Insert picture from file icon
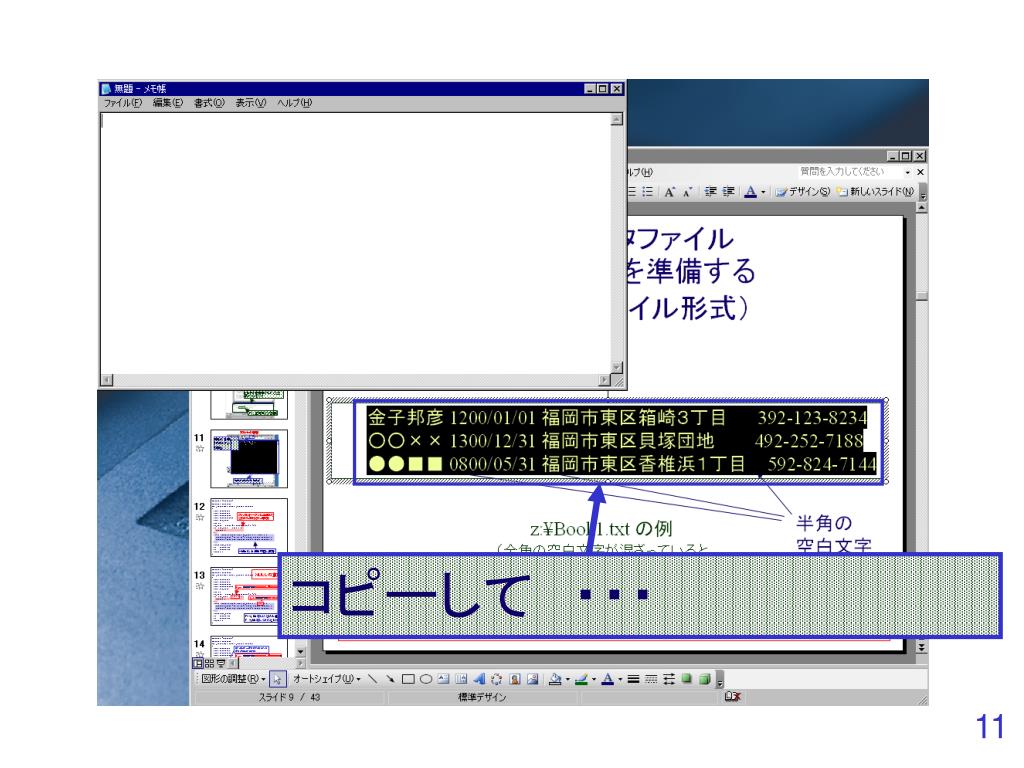 click(x=532, y=679)
